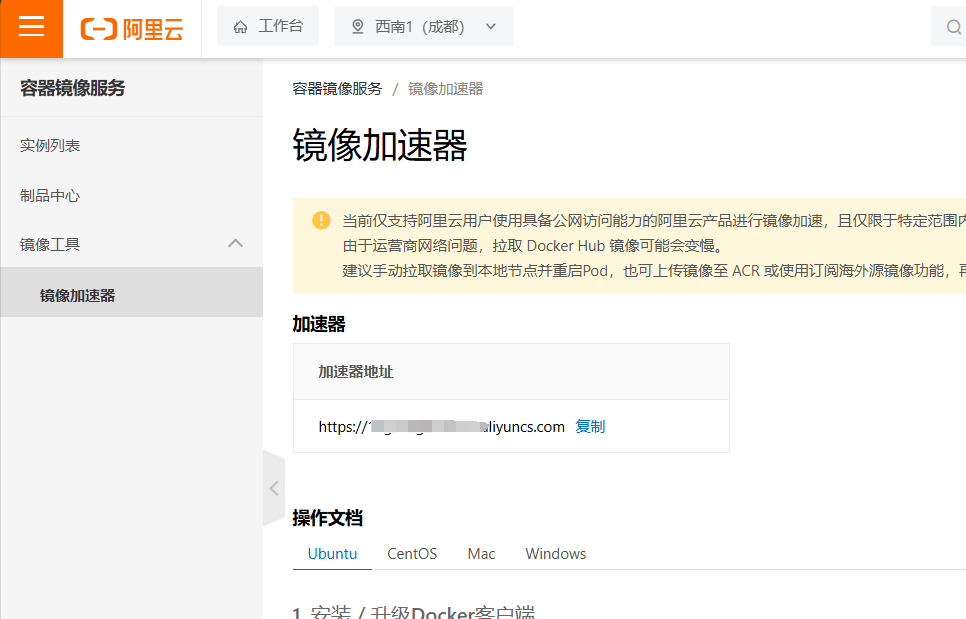Click the 操作文档 heading
Screen dimensions: 966x619
[327, 518]
